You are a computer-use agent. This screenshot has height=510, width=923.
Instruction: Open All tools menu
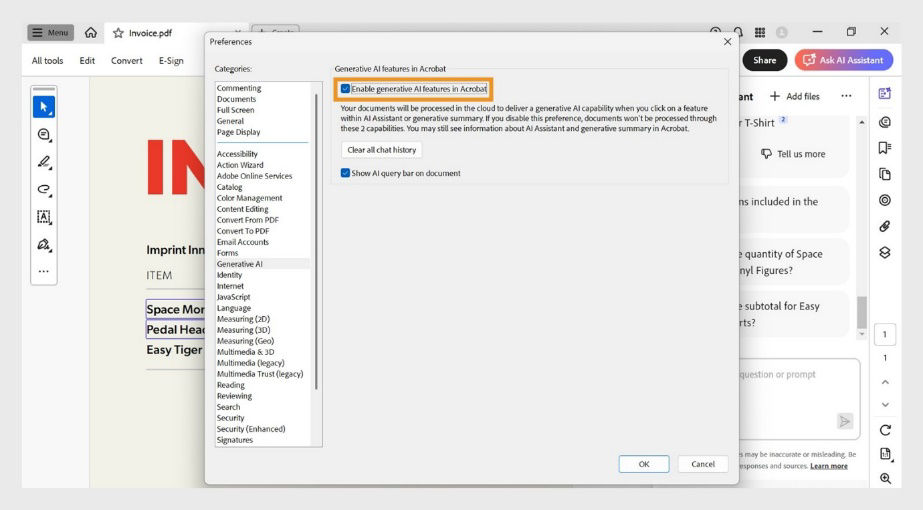(47, 61)
